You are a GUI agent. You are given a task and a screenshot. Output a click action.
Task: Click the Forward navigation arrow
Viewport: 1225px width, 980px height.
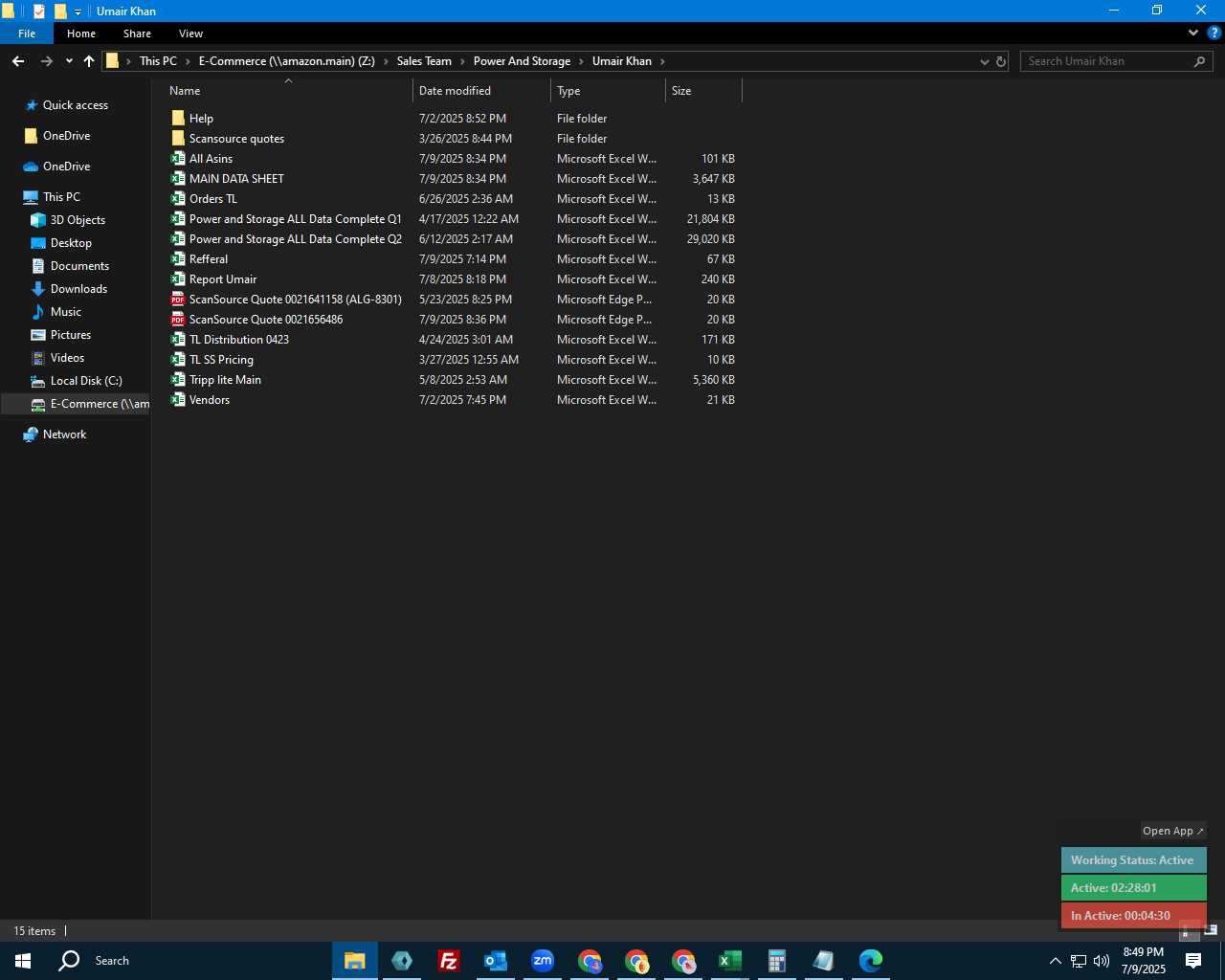(x=46, y=60)
